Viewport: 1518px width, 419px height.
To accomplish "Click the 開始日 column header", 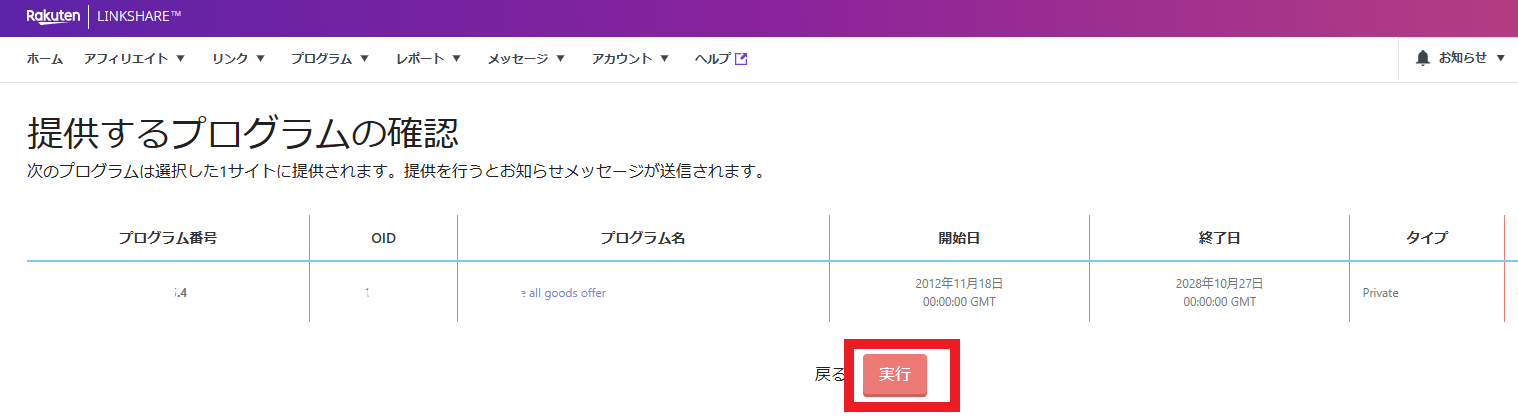I will pos(958,238).
